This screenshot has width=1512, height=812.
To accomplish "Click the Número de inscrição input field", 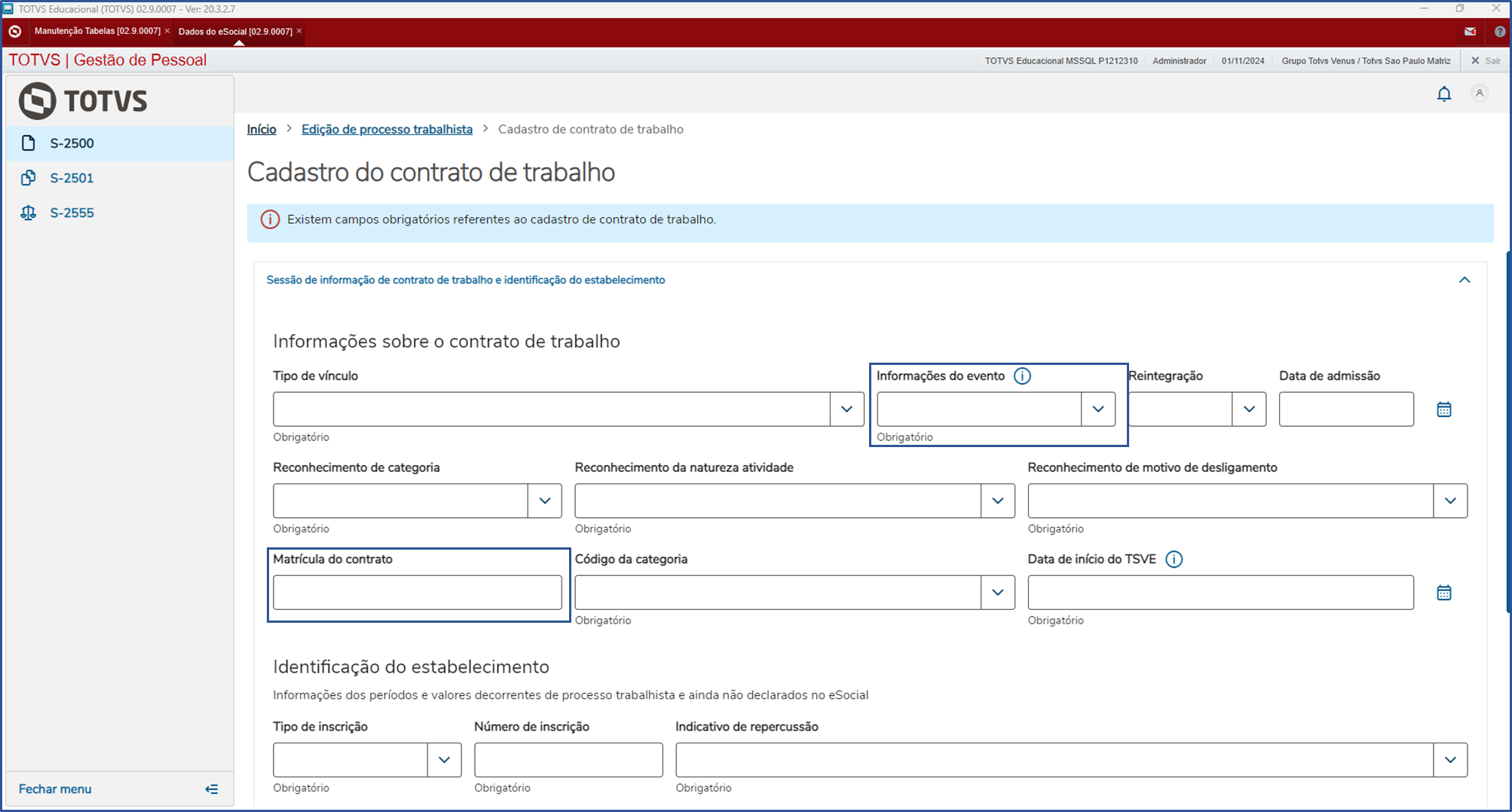I will coord(568,760).
